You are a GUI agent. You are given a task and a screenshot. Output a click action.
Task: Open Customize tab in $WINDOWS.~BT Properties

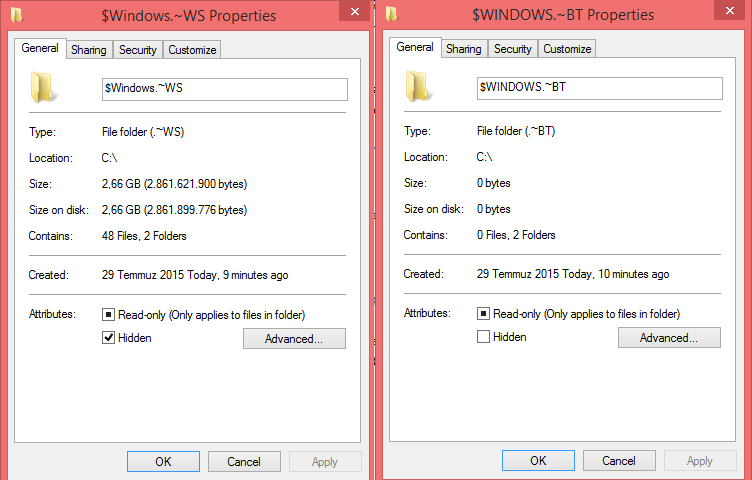[x=567, y=49]
